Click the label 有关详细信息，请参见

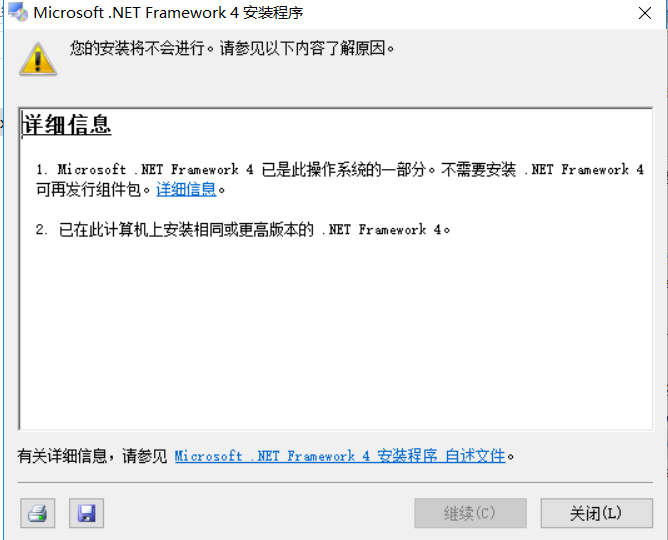92,456
